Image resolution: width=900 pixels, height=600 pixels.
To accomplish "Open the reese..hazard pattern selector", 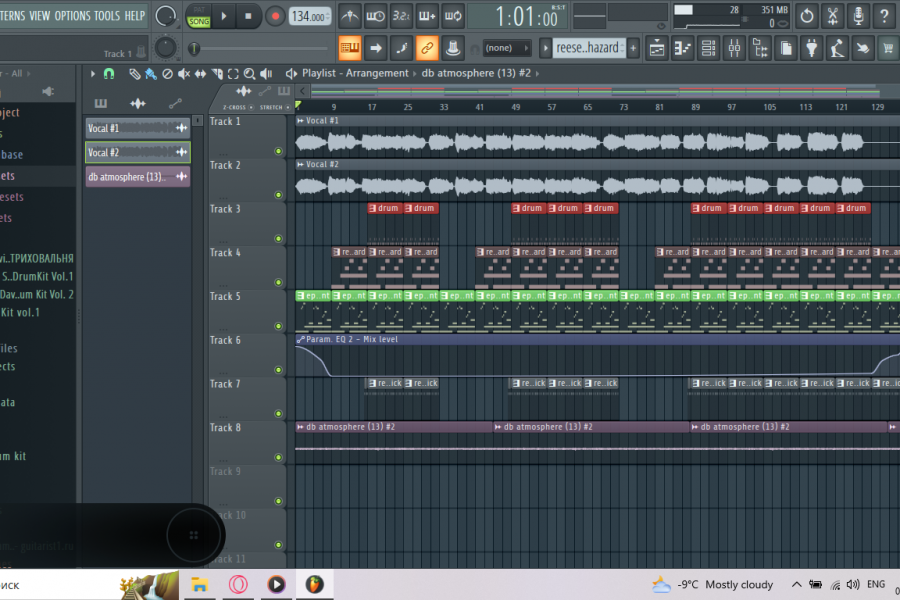I will click(588, 48).
